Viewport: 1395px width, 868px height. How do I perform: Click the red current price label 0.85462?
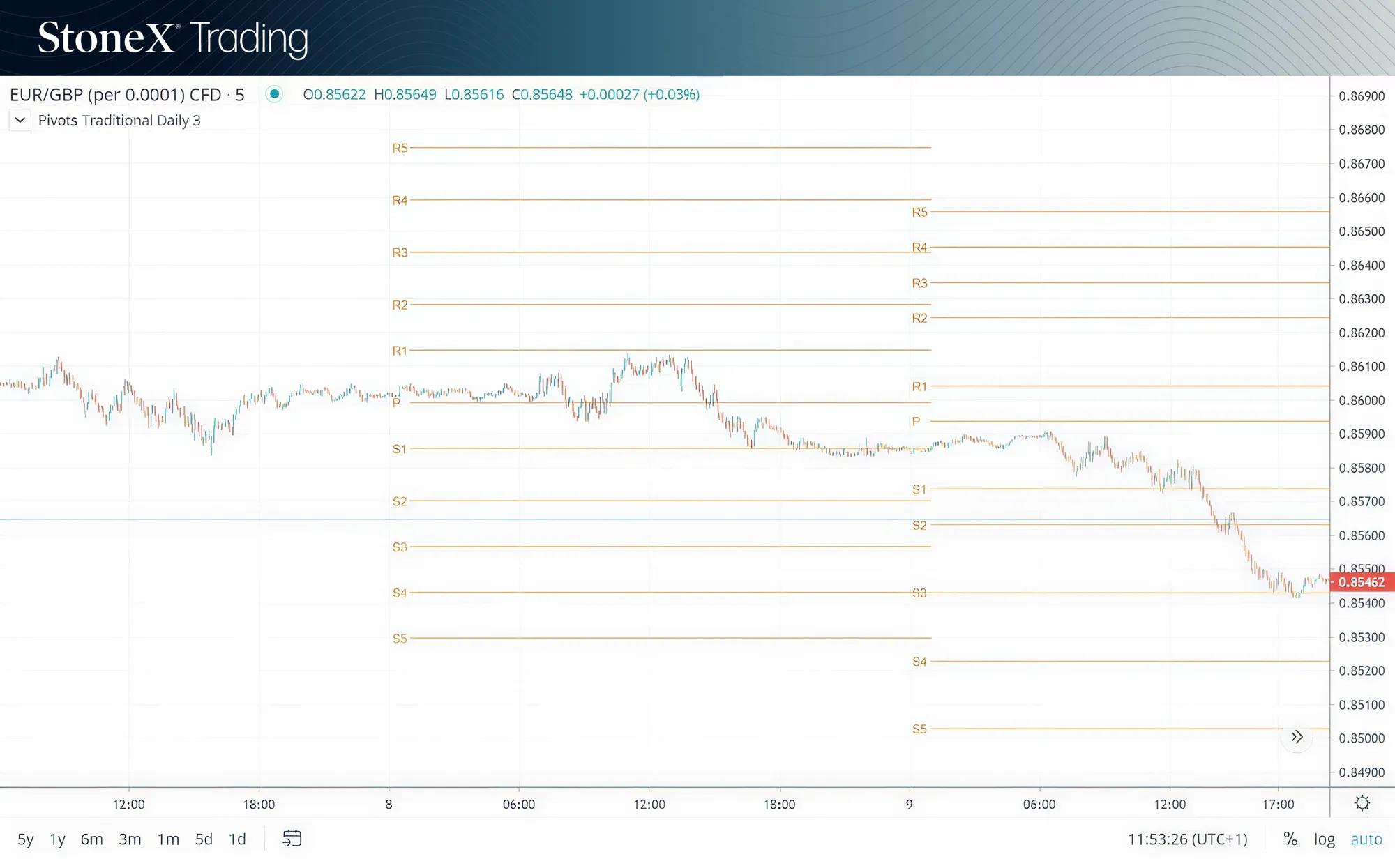point(1362,582)
